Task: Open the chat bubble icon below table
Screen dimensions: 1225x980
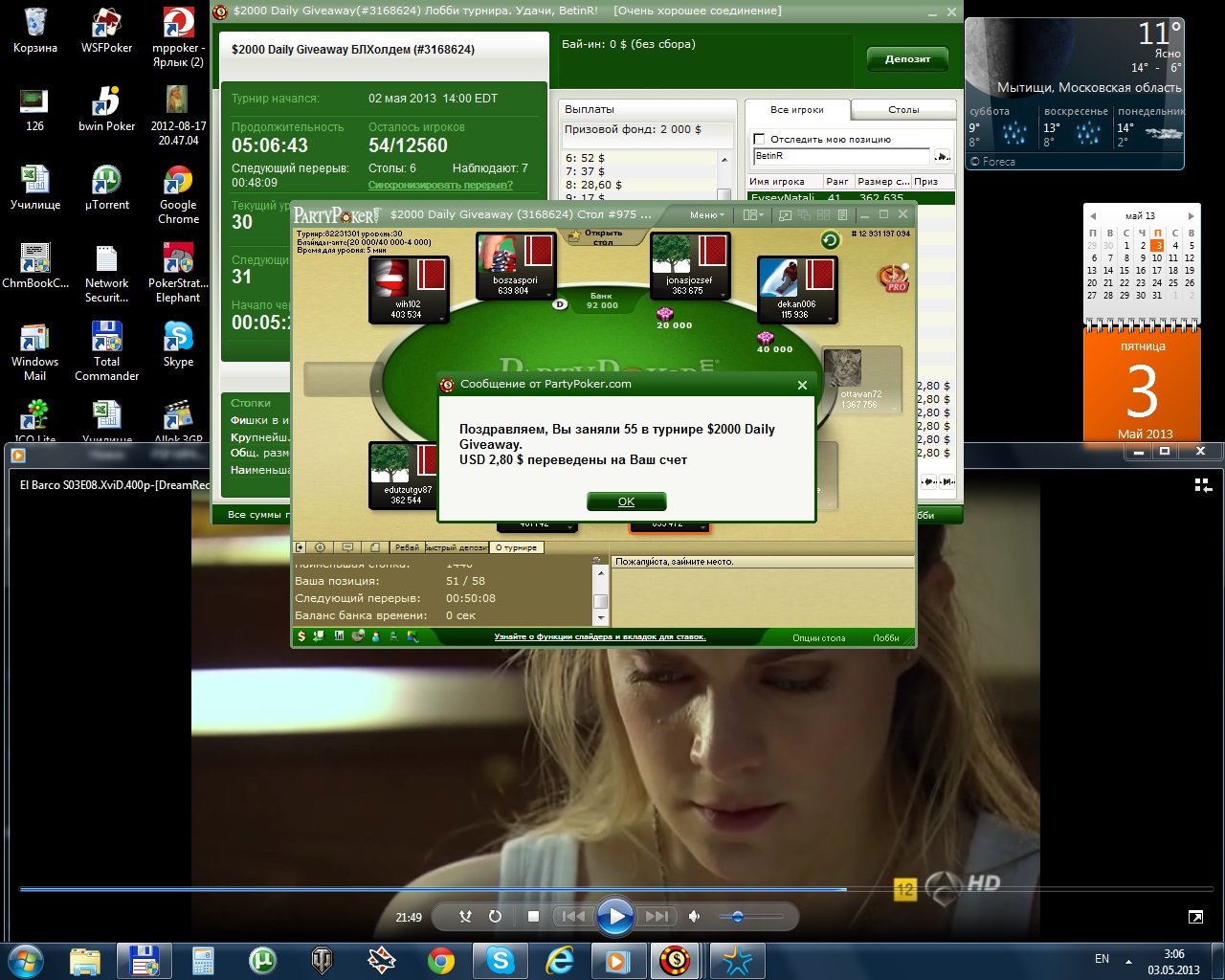Action: pyautogui.click(x=347, y=547)
